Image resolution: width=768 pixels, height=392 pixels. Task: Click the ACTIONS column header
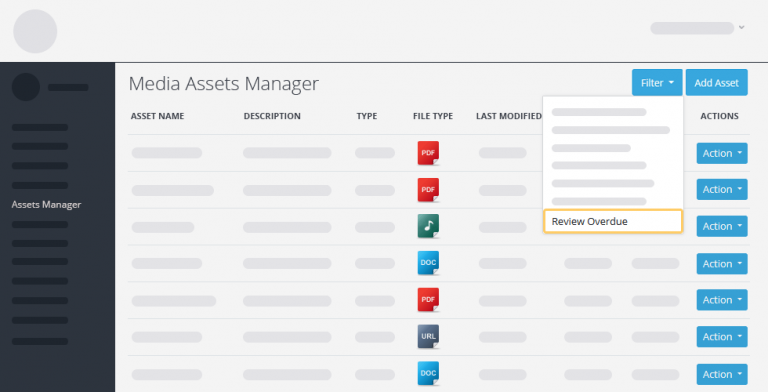tap(720, 116)
